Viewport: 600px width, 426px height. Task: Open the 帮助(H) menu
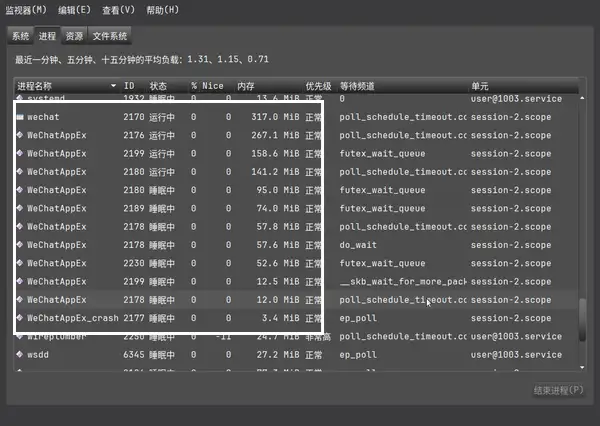click(x=163, y=10)
